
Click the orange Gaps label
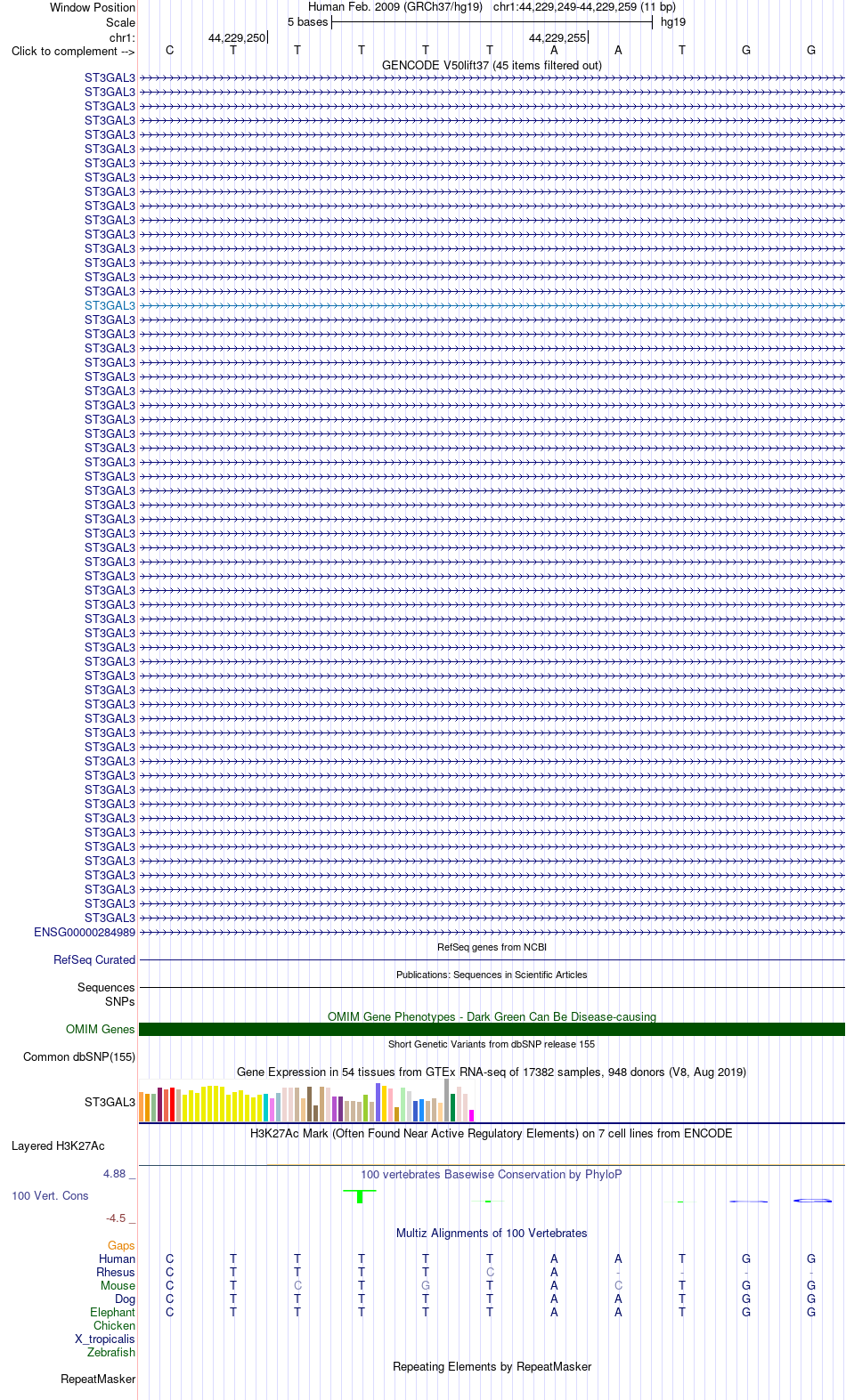(x=121, y=1245)
